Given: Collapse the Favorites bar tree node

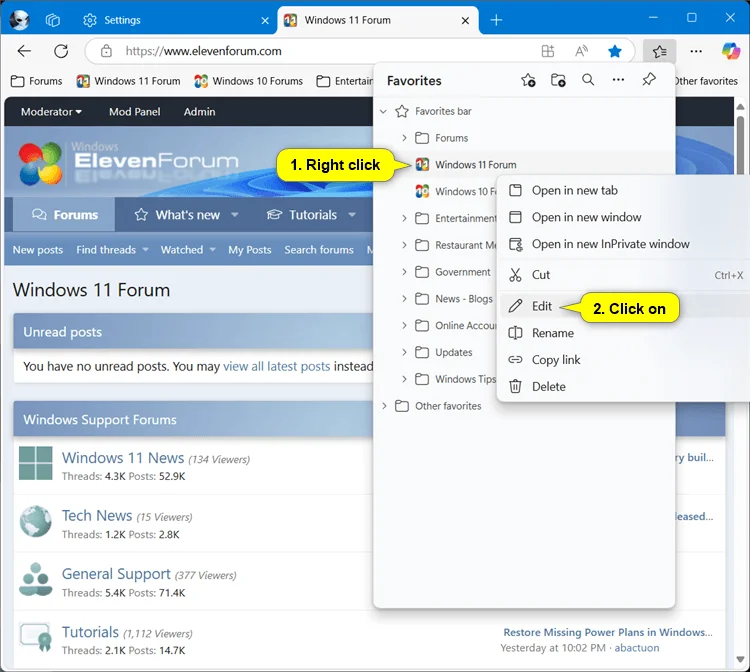Looking at the screenshot, I should pyautogui.click(x=383, y=111).
